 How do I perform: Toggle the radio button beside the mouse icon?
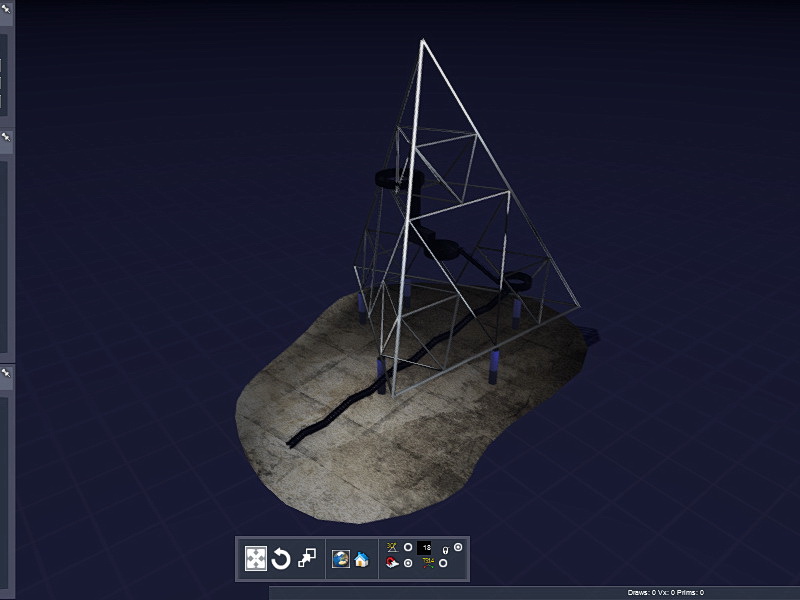(x=458, y=547)
